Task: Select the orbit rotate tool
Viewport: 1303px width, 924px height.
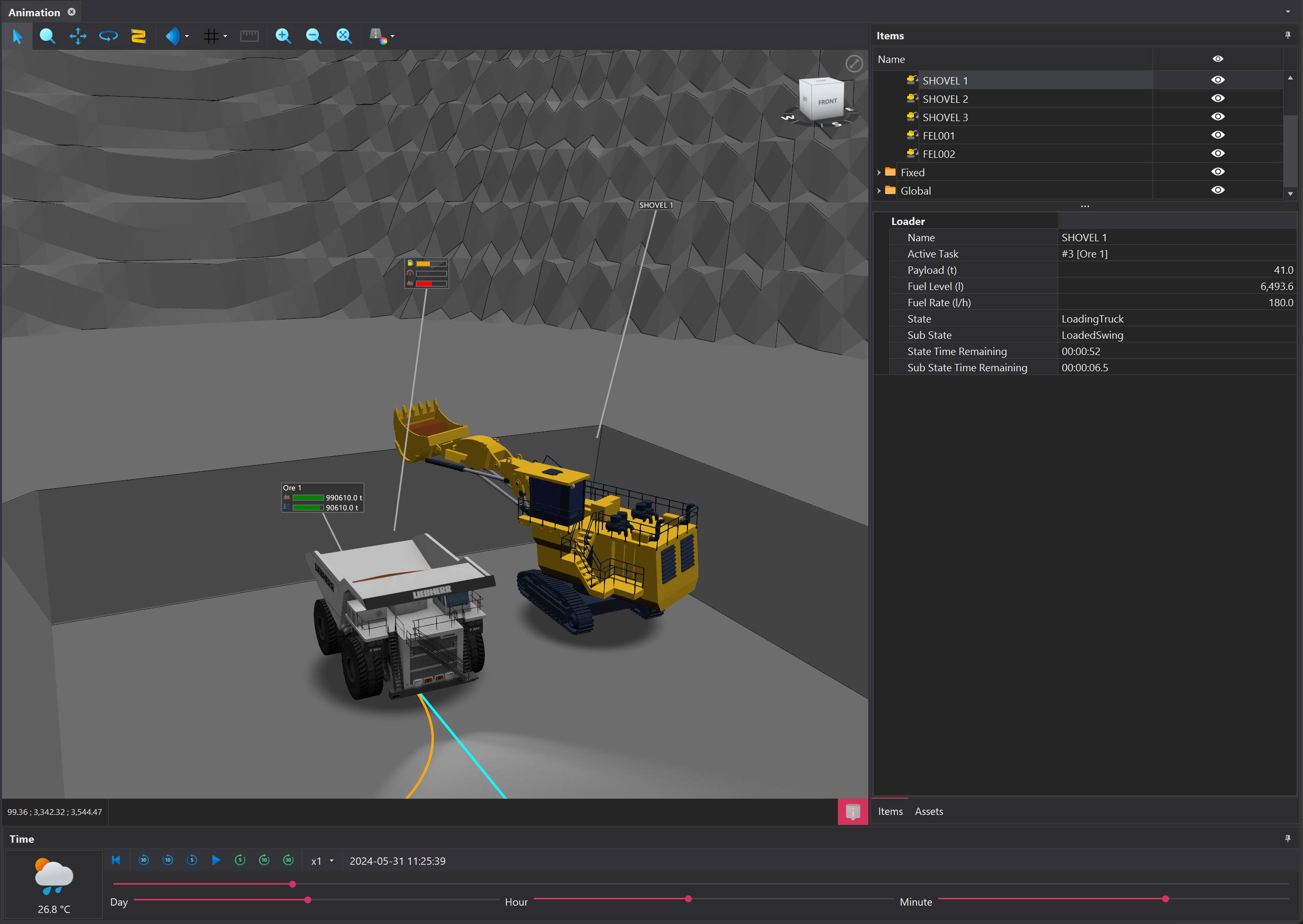Action: pos(108,36)
